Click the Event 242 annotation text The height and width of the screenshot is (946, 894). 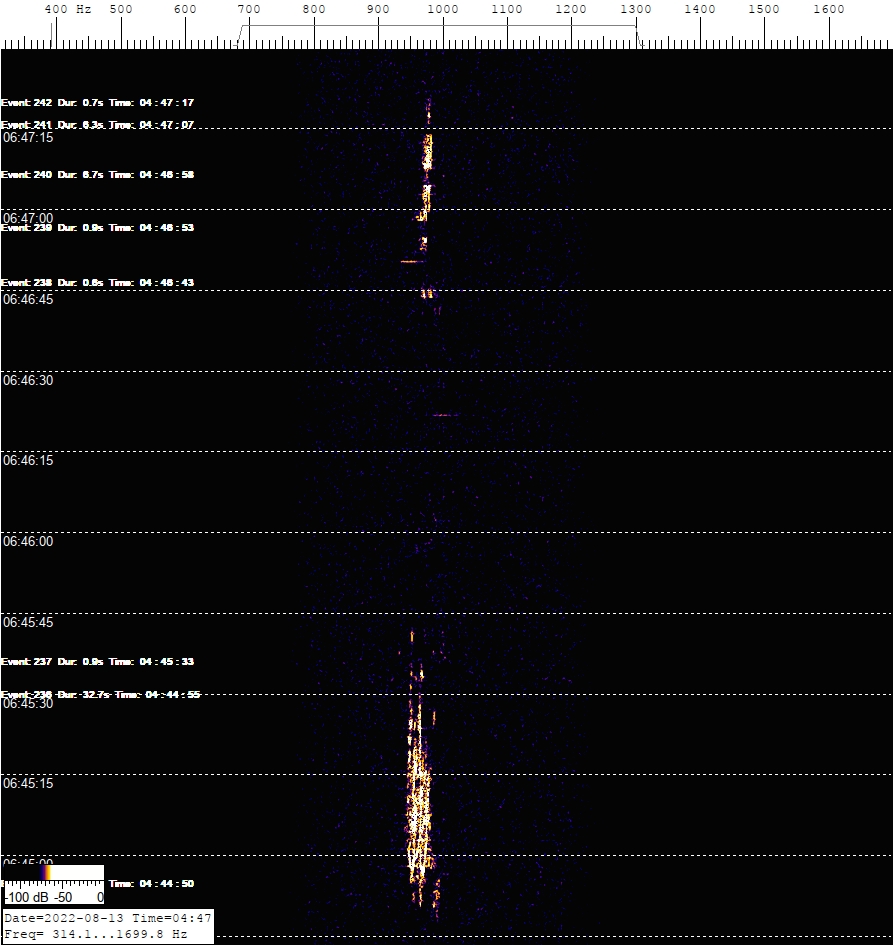(98, 103)
